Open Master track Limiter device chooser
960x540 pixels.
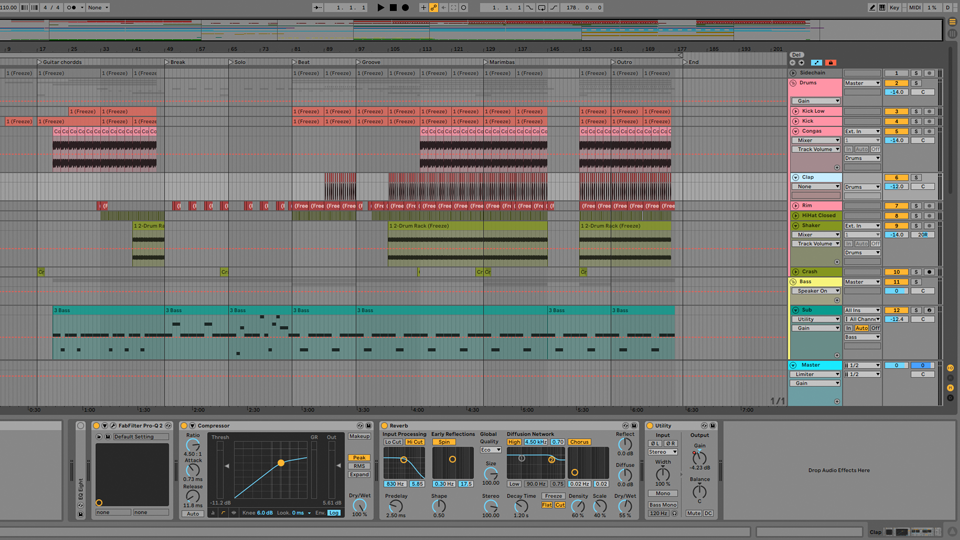point(816,374)
